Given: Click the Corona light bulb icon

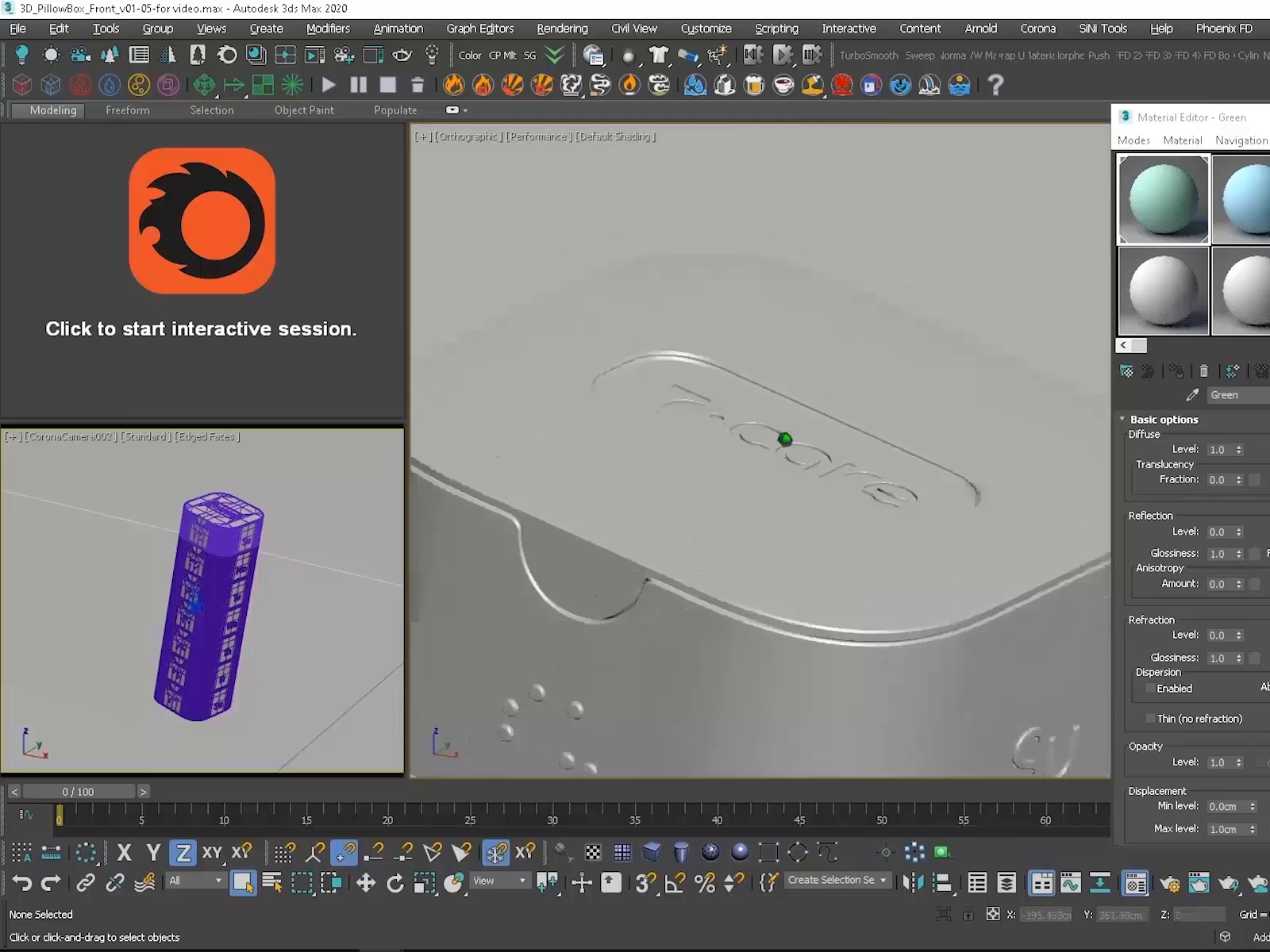Looking at the screenshot, I should [21, 55].
